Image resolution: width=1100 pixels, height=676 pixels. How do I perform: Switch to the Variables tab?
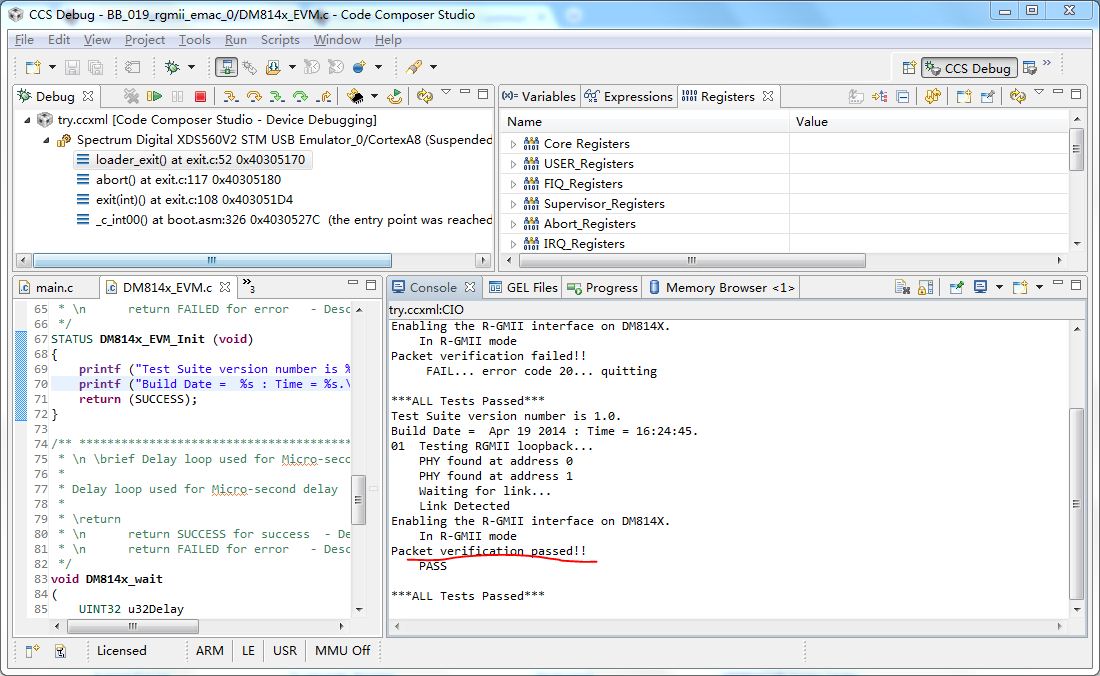(539, 96)
